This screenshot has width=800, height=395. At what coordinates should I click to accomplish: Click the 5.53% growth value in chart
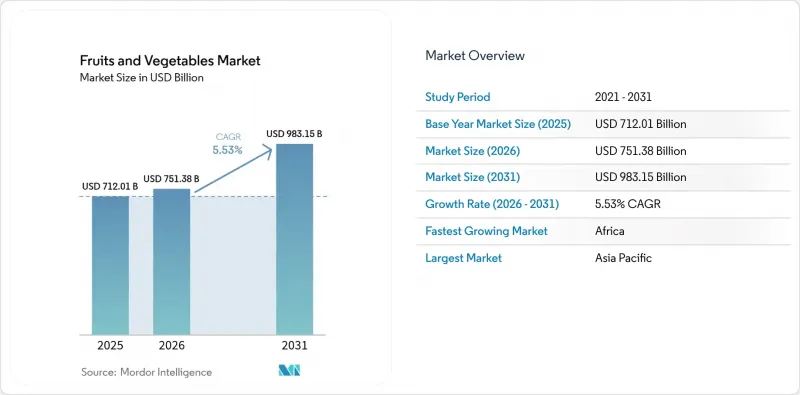point(228,150)
